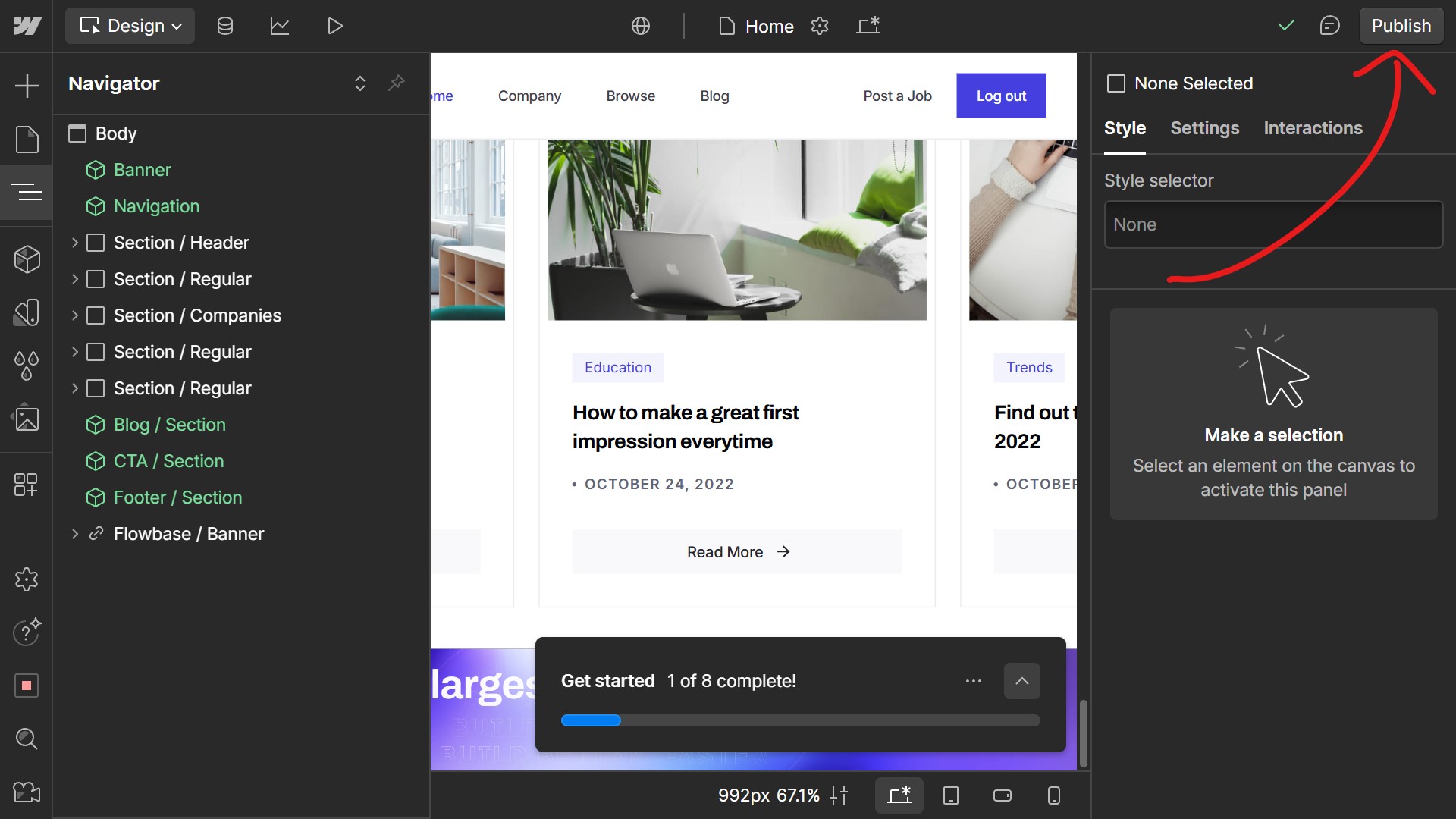Open the analytics chart icon

point(280,26)
